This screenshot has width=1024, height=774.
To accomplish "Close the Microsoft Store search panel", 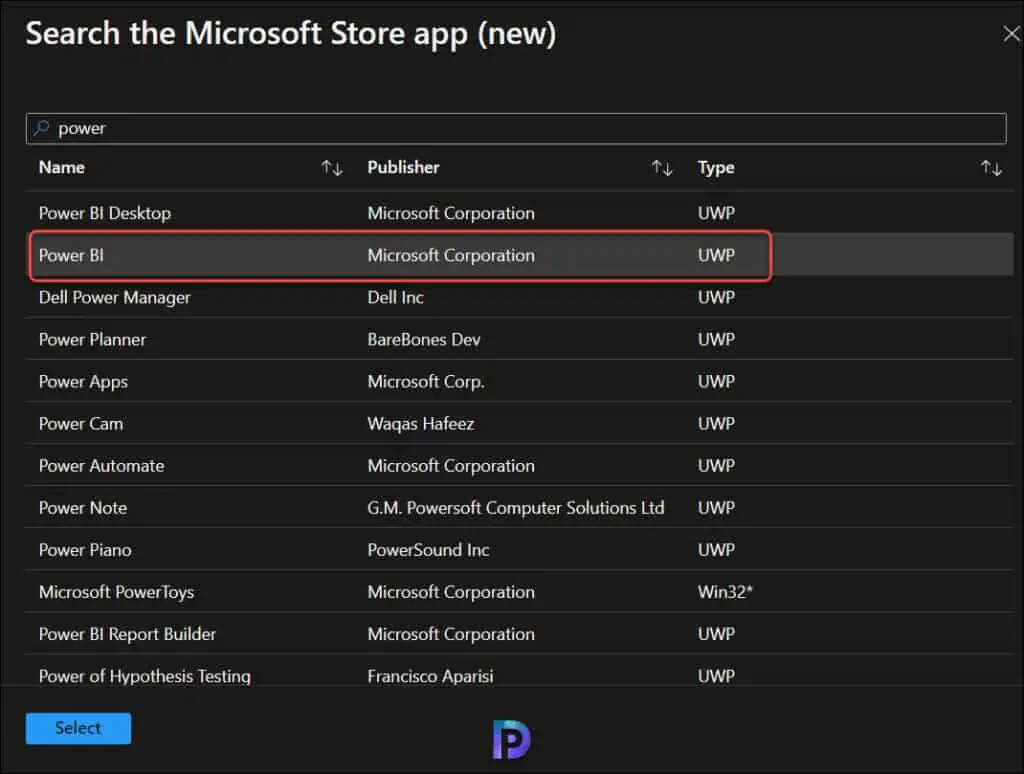I will point(1012,33).
